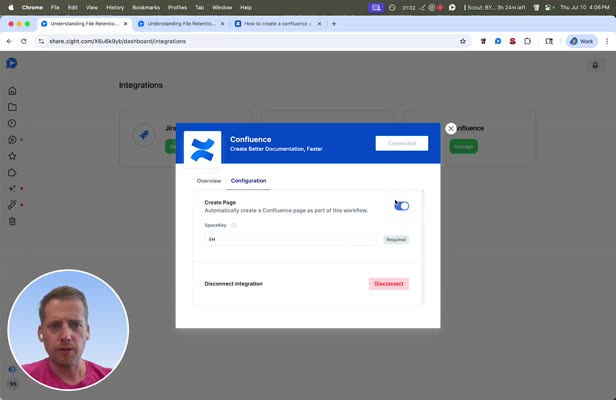Click the Confluence logo in dialog
Screen dimensions: 616x400
tap(202, 149)
